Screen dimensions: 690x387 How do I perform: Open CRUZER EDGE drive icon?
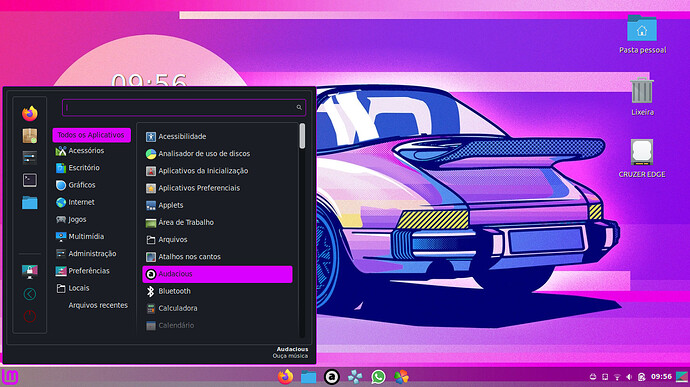642,158
